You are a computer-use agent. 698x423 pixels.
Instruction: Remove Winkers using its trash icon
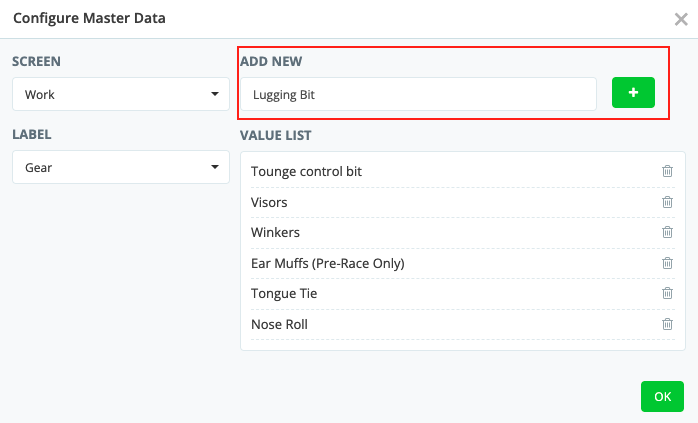pos(667,232)
